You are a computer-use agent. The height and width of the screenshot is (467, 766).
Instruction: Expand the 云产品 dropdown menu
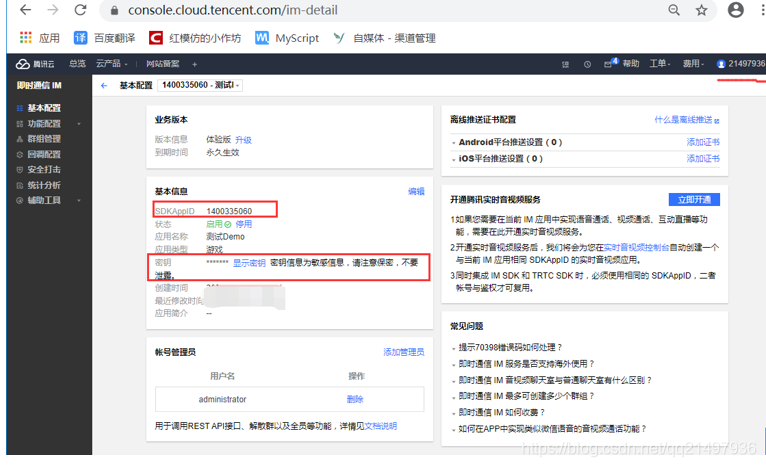[111, 64]
